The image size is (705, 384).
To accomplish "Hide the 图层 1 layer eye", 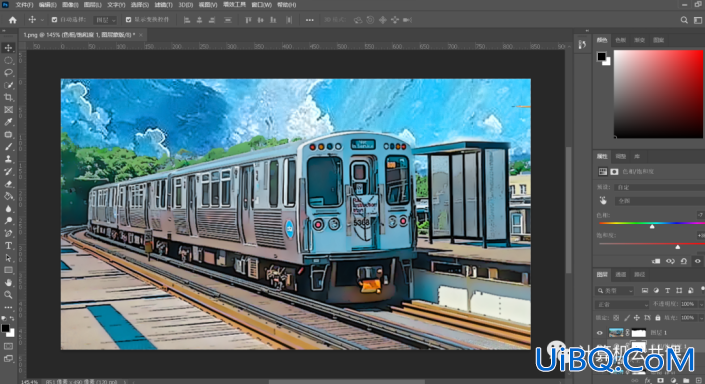I will click(599, 333).
